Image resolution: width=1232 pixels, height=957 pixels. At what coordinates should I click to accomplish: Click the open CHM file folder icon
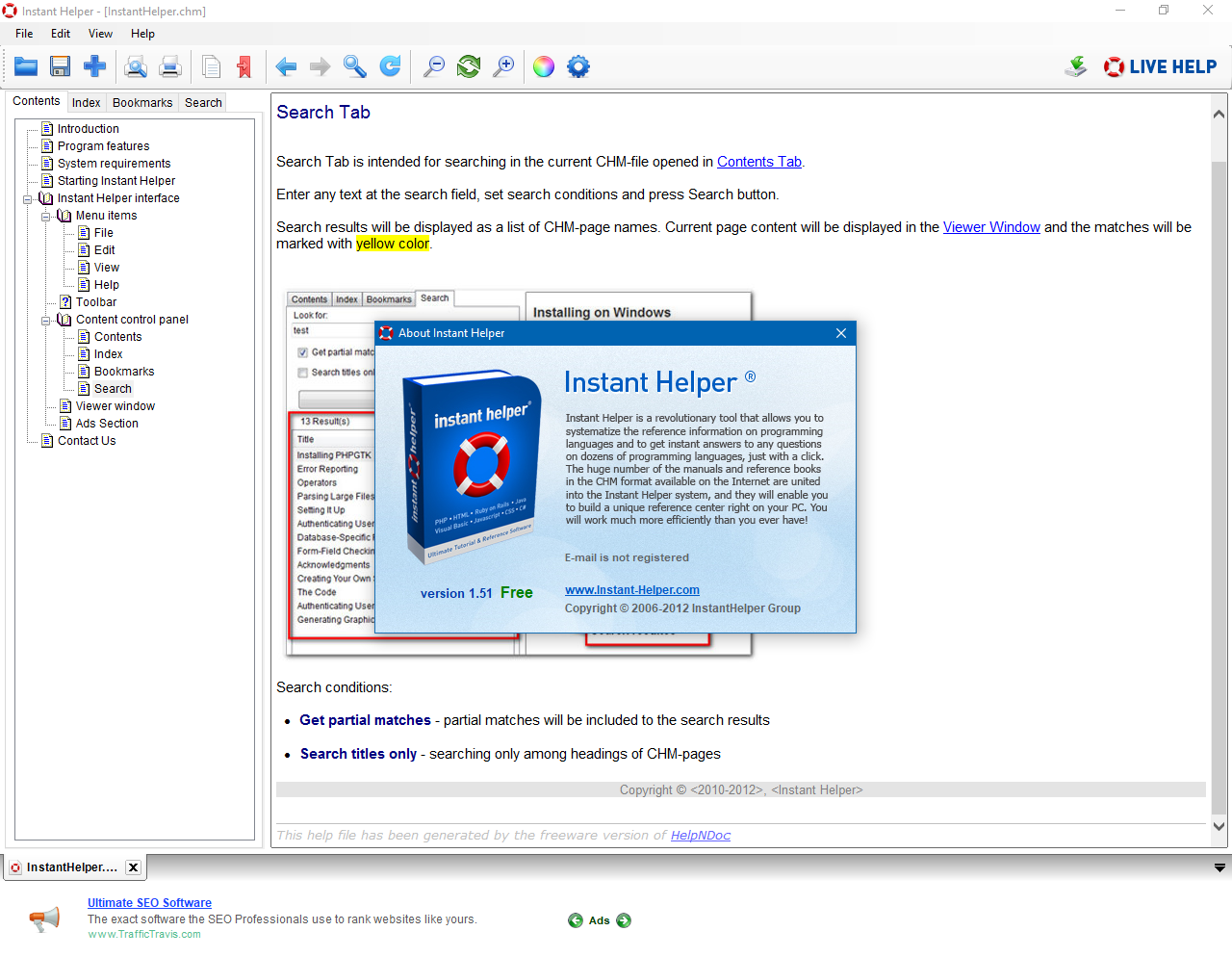[x=26, y=66]
